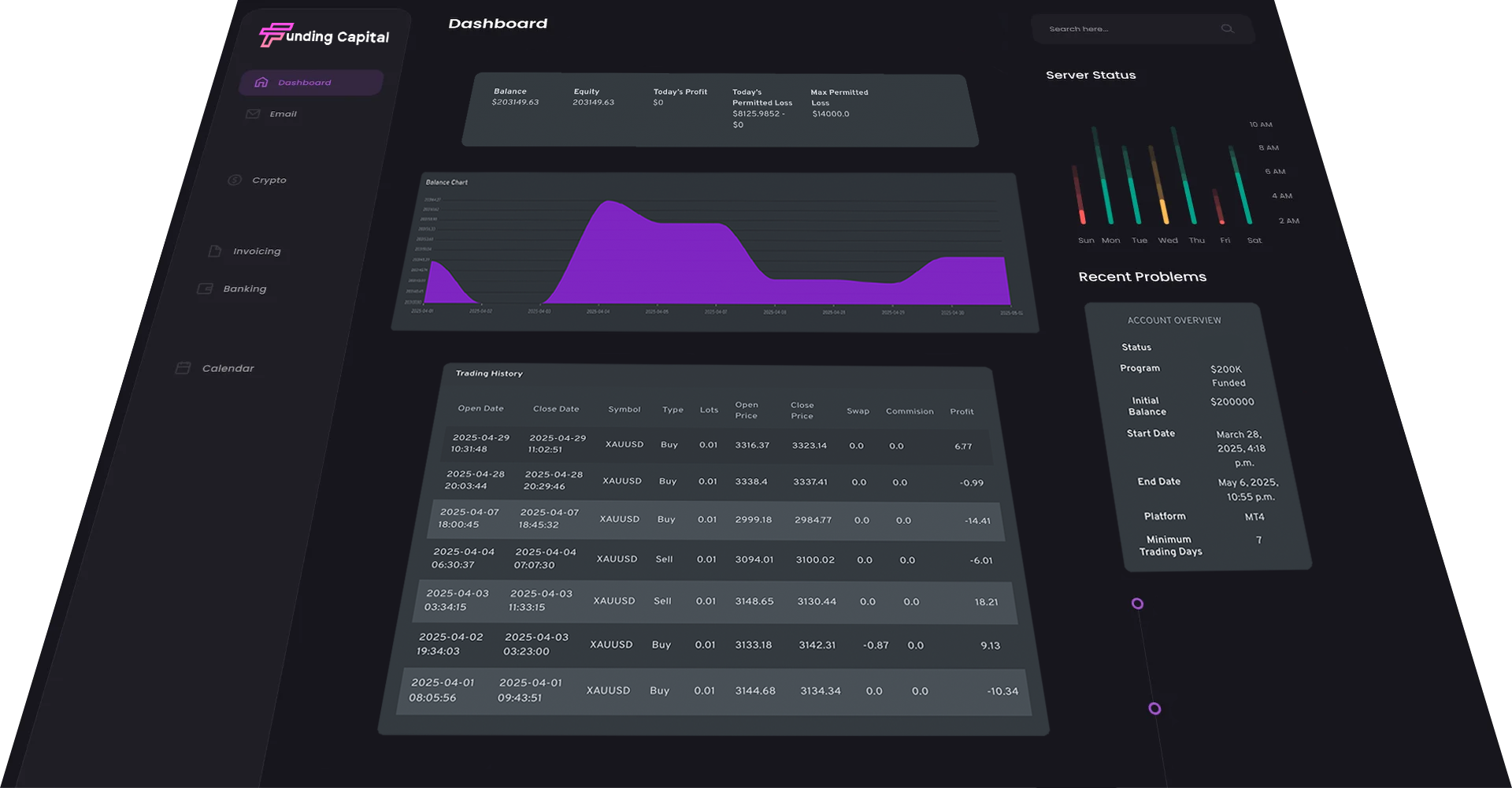Click the Invoicing document icon
This screenshot has width=1512, height=788.
(214, 251)
